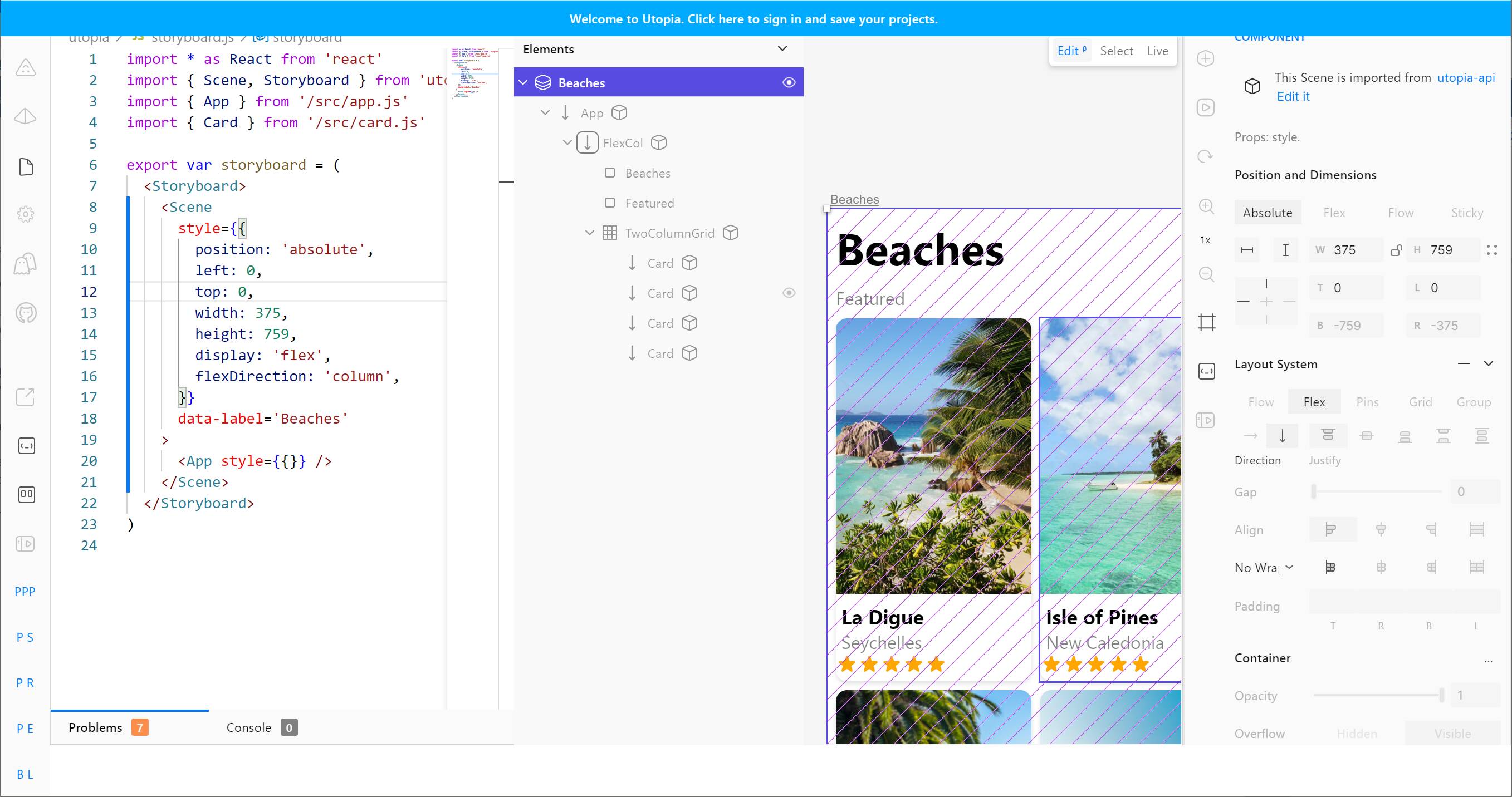The width and height of the screenshot is (1512, 797).
Task: Toggle the width/height lock padlock icon
Action: 1396,249
